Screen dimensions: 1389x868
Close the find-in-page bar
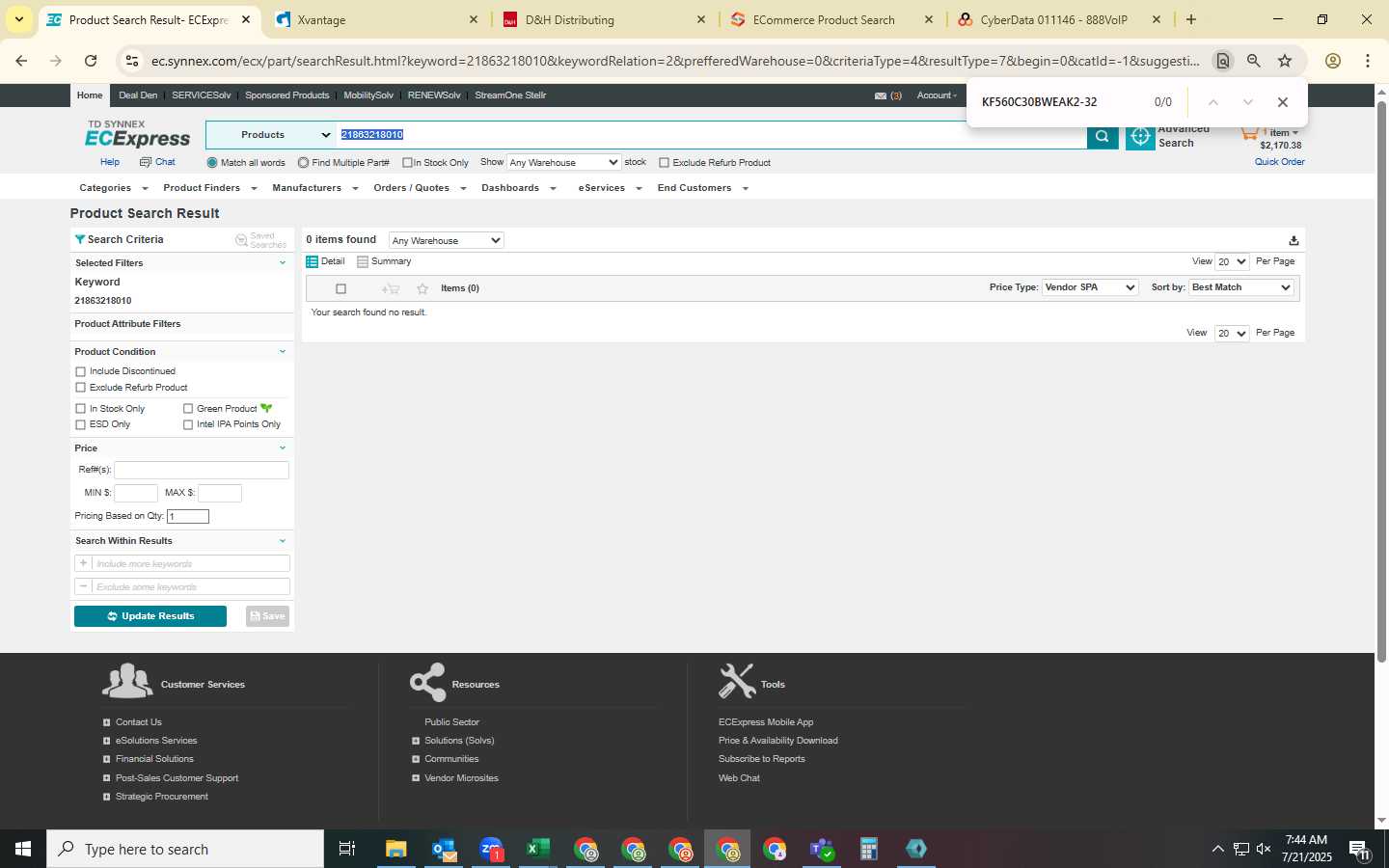(1282, 102)
